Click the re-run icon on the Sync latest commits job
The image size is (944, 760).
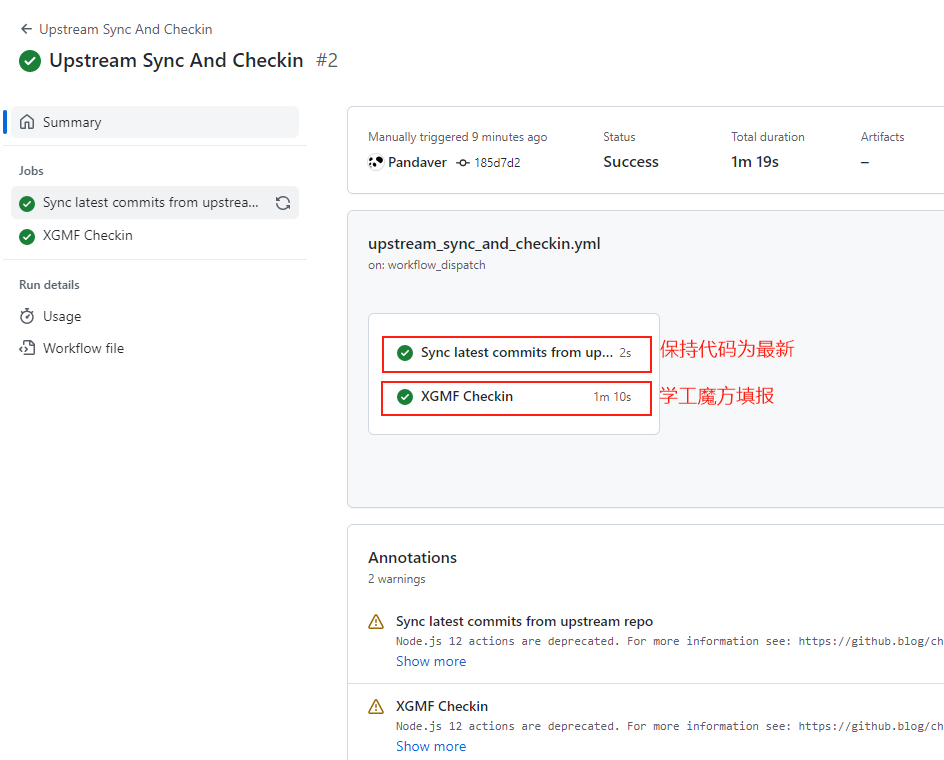pyautogui.click(x=283, y=203)
